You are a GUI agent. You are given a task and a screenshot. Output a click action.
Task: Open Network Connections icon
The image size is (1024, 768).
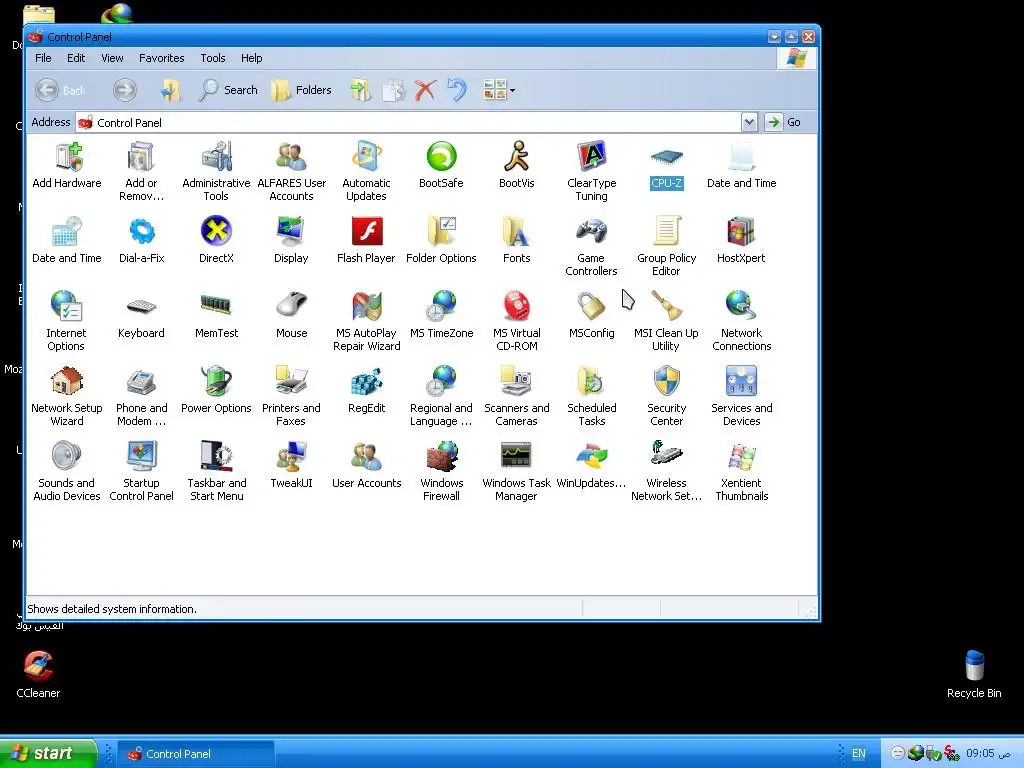pyautogui.click(x=741, y=321)
